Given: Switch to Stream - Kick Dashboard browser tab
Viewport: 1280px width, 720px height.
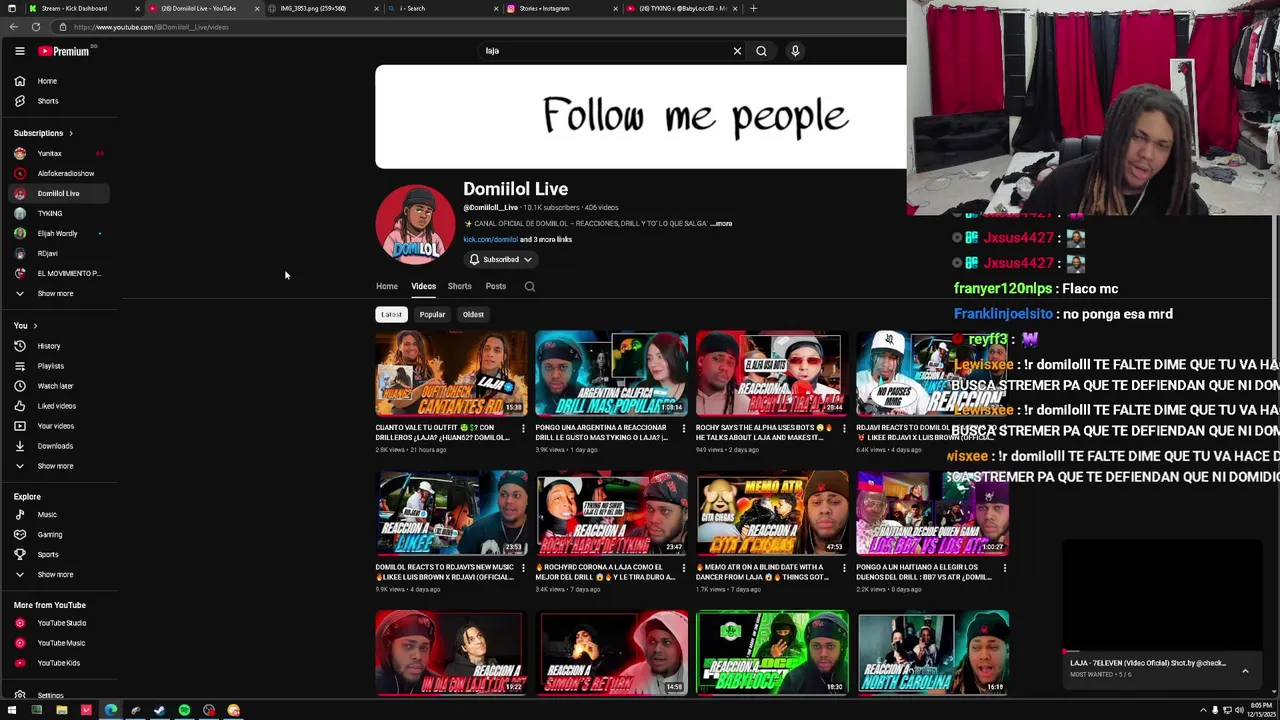Looking at the screenshot, I should tap(82, 8).
